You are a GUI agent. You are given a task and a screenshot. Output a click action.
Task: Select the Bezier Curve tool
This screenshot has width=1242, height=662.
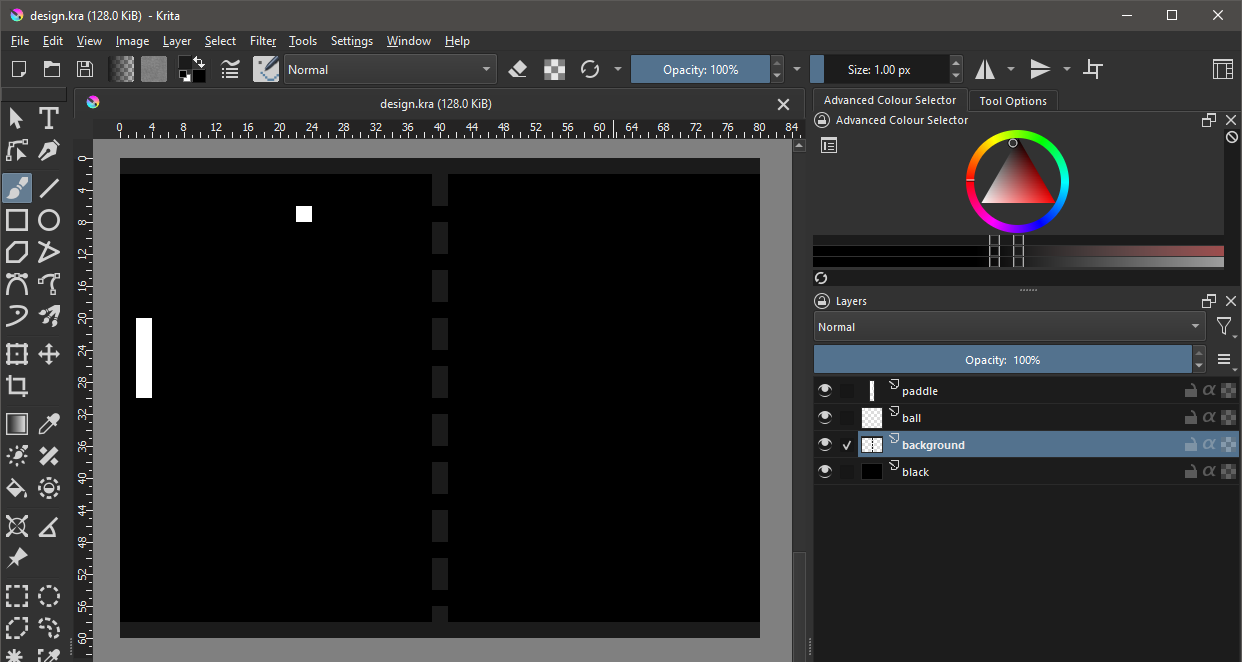tap(17, 284)
